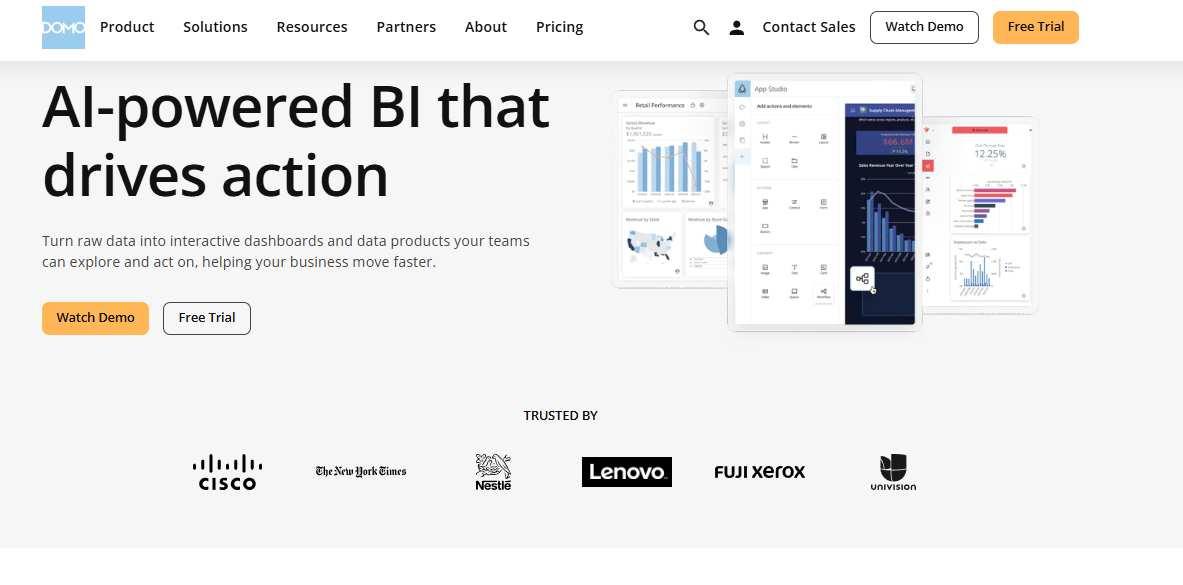Screen dimensions: 1183x585
Task: Open the Product menu
Action: [x=127, y=27]
